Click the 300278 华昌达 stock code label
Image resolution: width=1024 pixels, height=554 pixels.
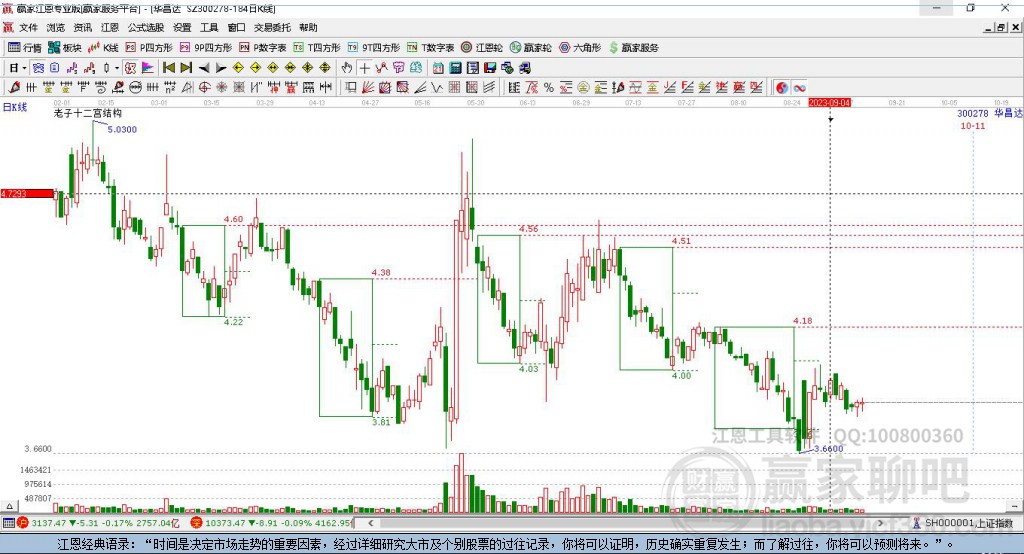989,113
